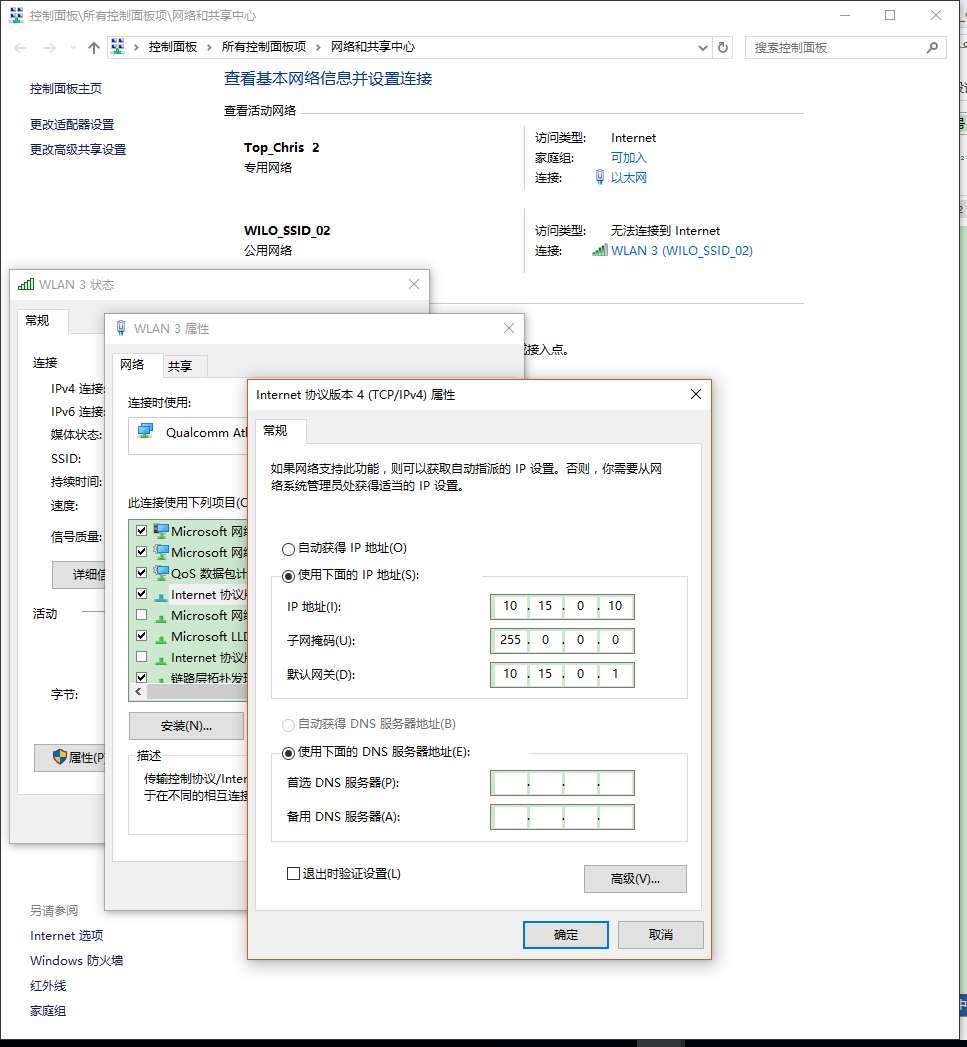Click the 备用 DNS 服务器 field

tap(562, 817)
